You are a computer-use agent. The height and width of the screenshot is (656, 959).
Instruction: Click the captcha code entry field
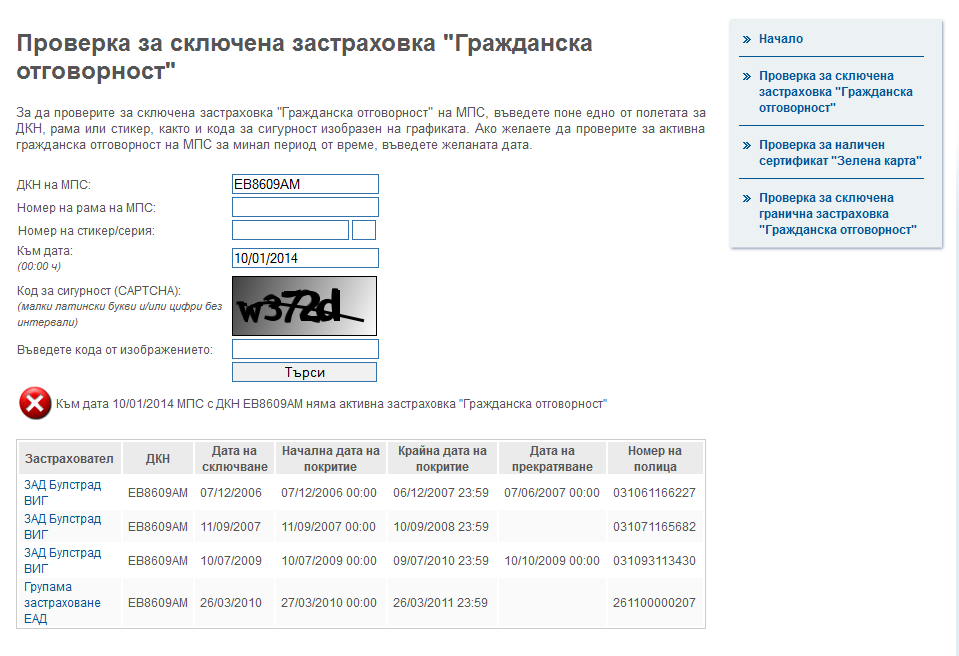click(305, 349)
